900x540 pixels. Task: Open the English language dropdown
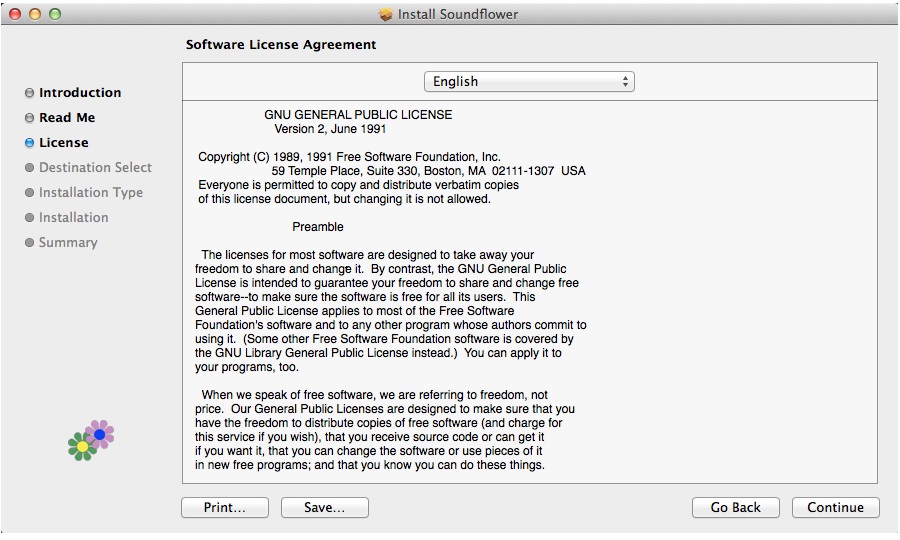pos(529,82)
